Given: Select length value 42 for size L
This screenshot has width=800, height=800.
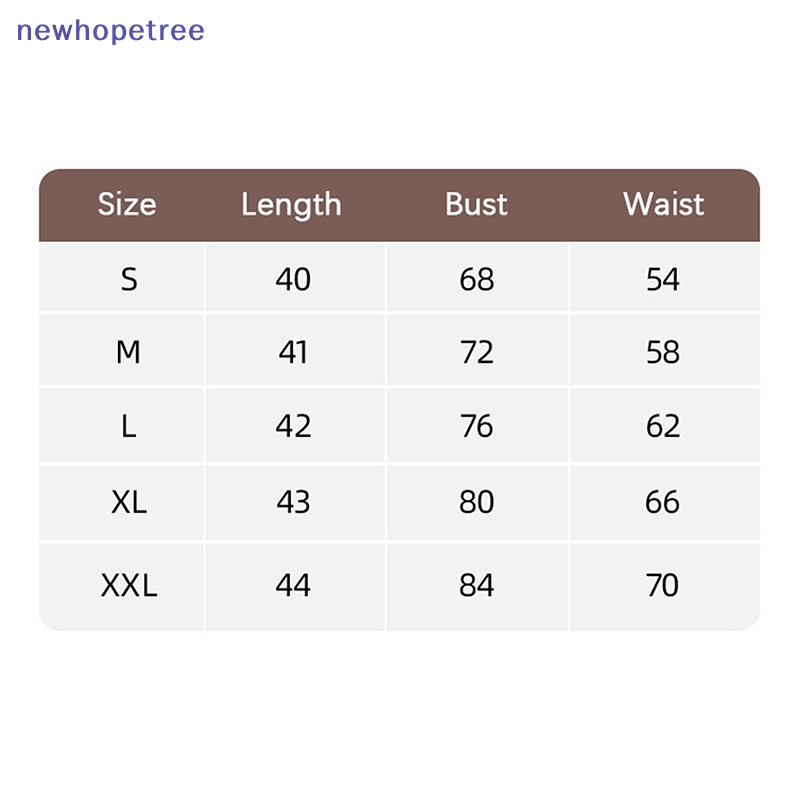Looking at the screenshot, I should pyautogui.click(x=293, y=426).
